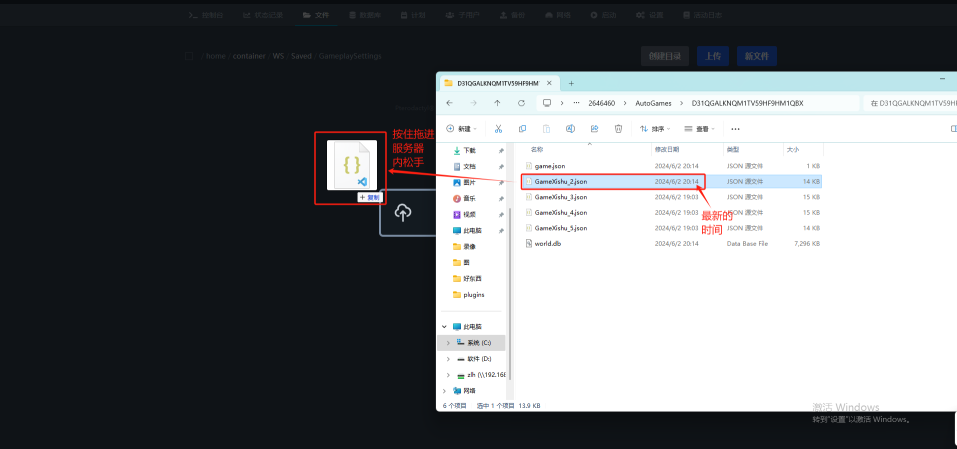The width and height of the screenshot is (957, 449).
Task: Collapse the 此电脑 tree node
Action: click(x=444, y=327)
